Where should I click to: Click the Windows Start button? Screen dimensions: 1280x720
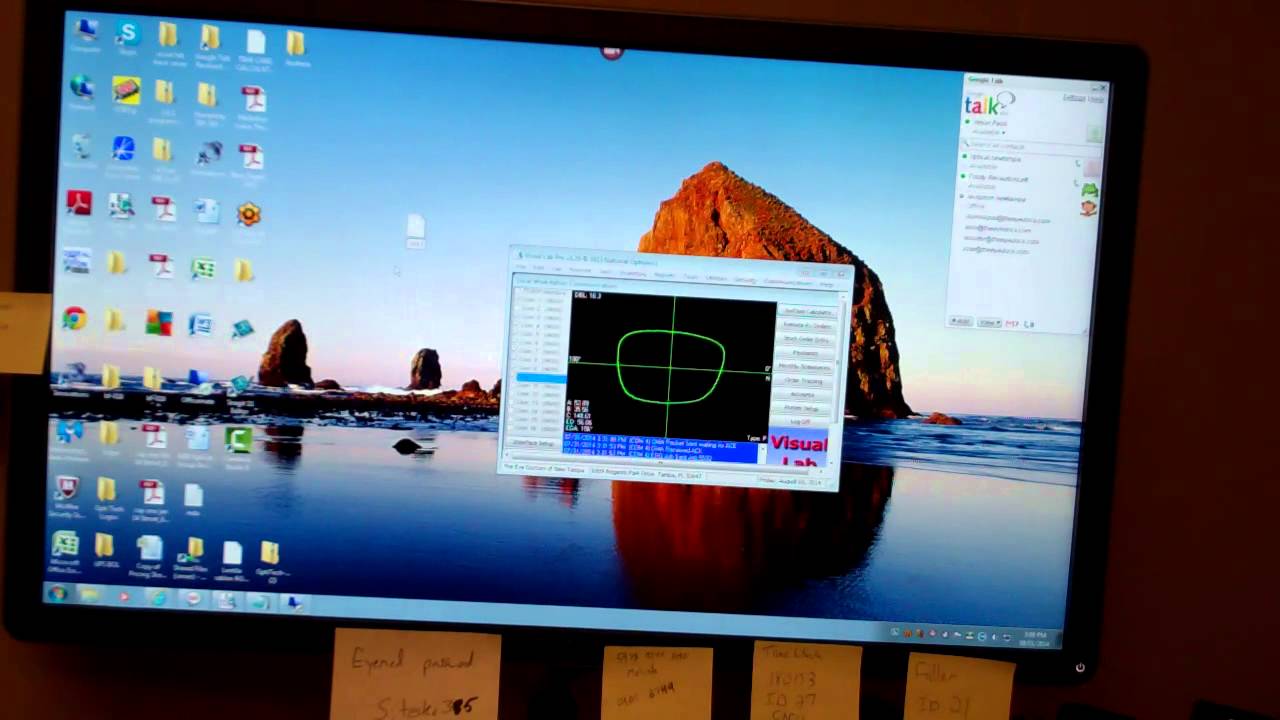pos(57,594)
